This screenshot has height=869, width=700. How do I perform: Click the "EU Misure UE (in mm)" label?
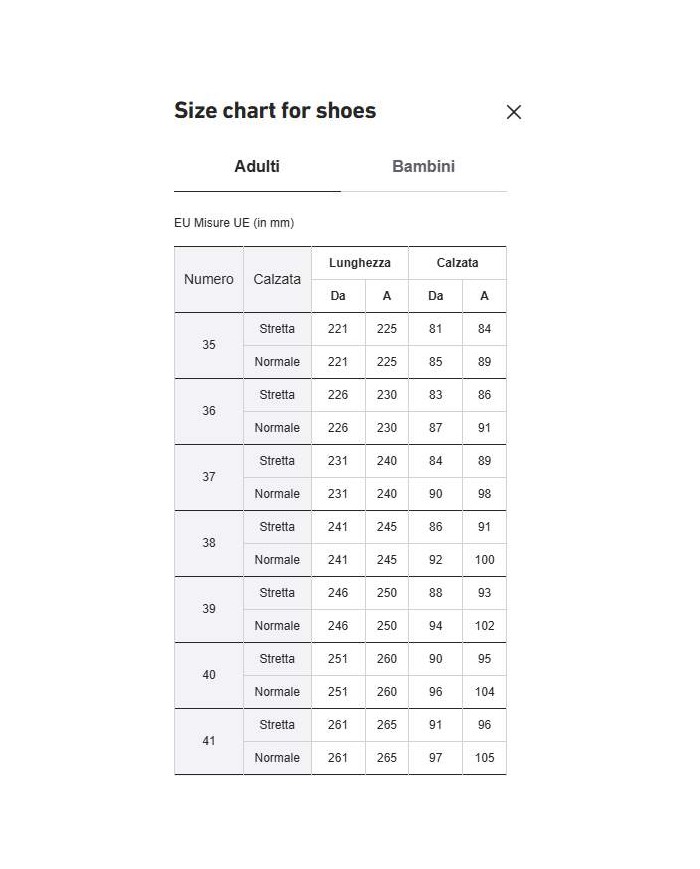coord(234,223)
